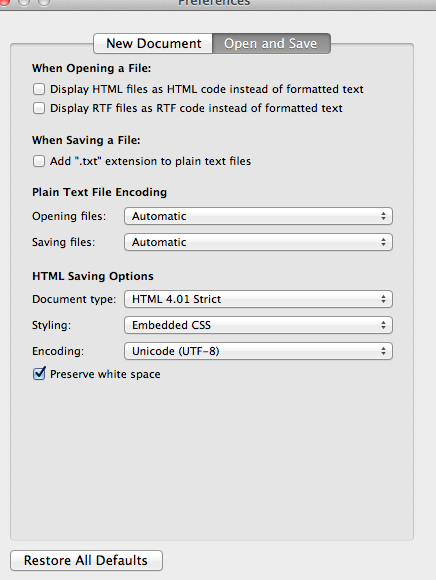Viewport: 436px width, 580px height.
Task: Click the arrows on Saving files popup
Action: (383, 242)
